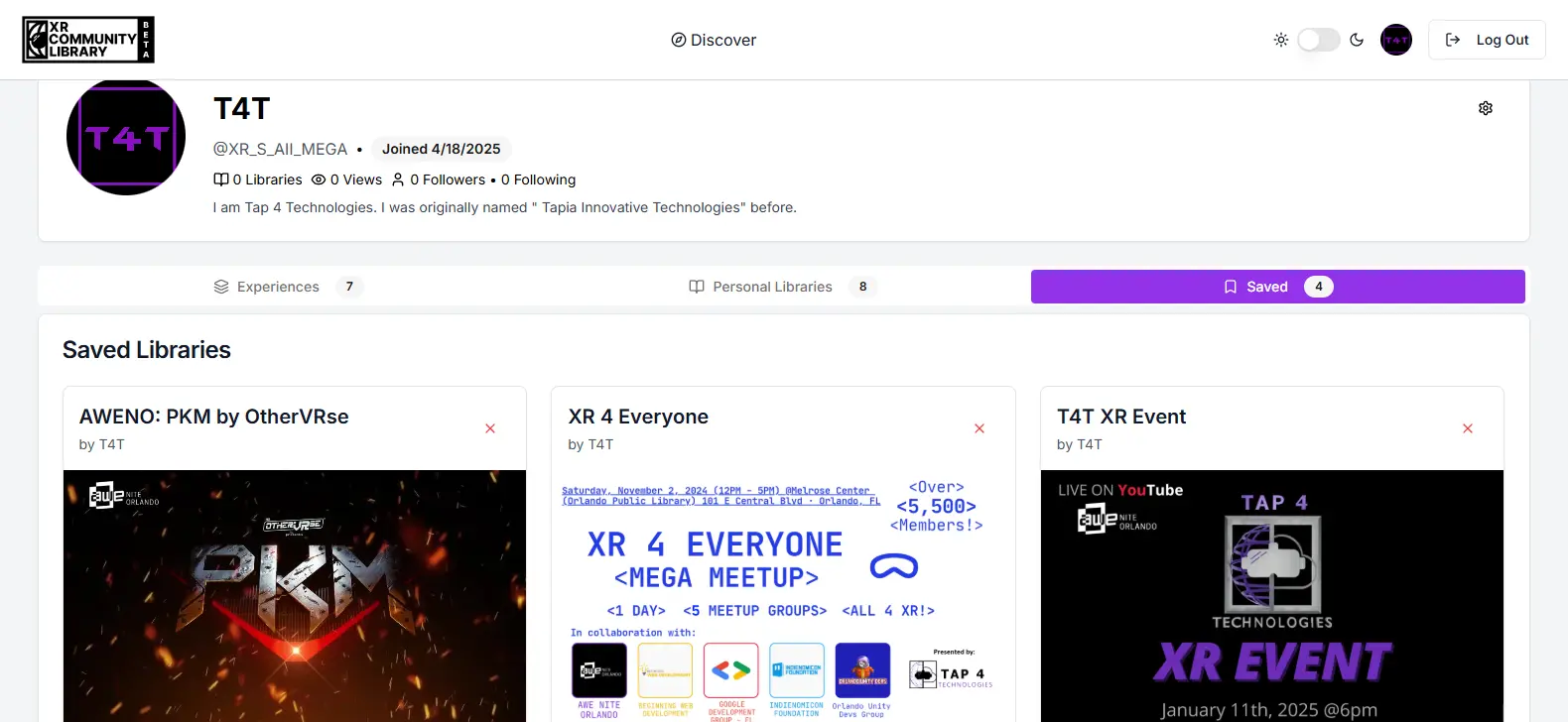Open the XR Community Library logo
Viewport: 1568px width, 722px height.
pos(88,40)
